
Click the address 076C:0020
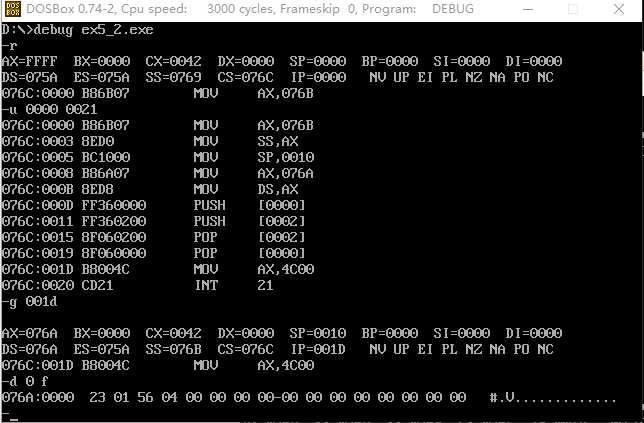tap(38, 285)
